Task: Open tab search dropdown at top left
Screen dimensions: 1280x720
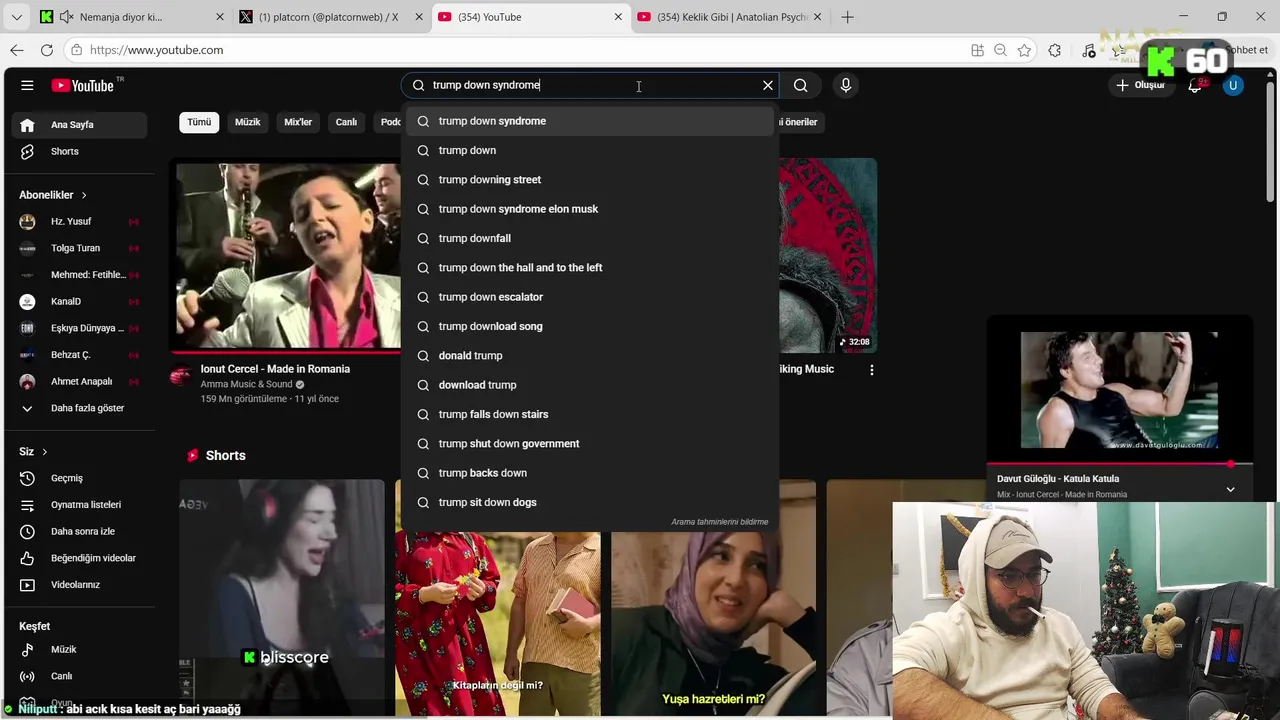Action: (17, 17)
